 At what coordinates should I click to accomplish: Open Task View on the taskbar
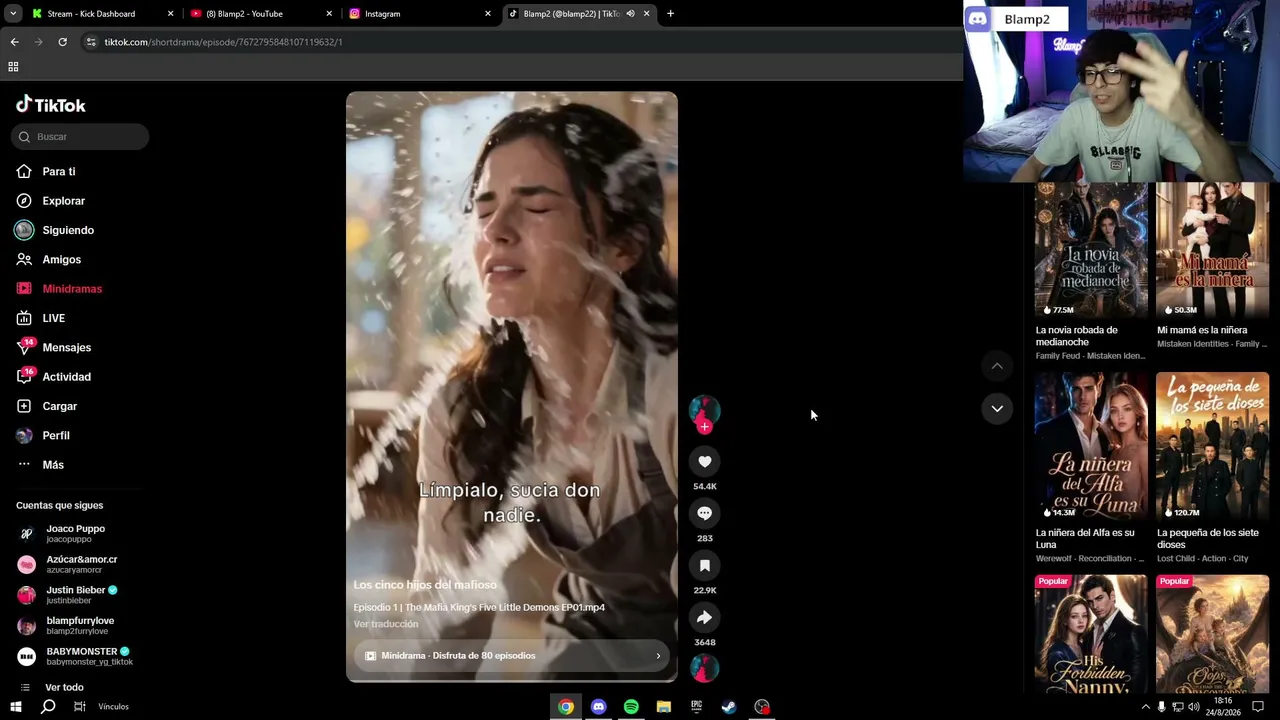80,707
